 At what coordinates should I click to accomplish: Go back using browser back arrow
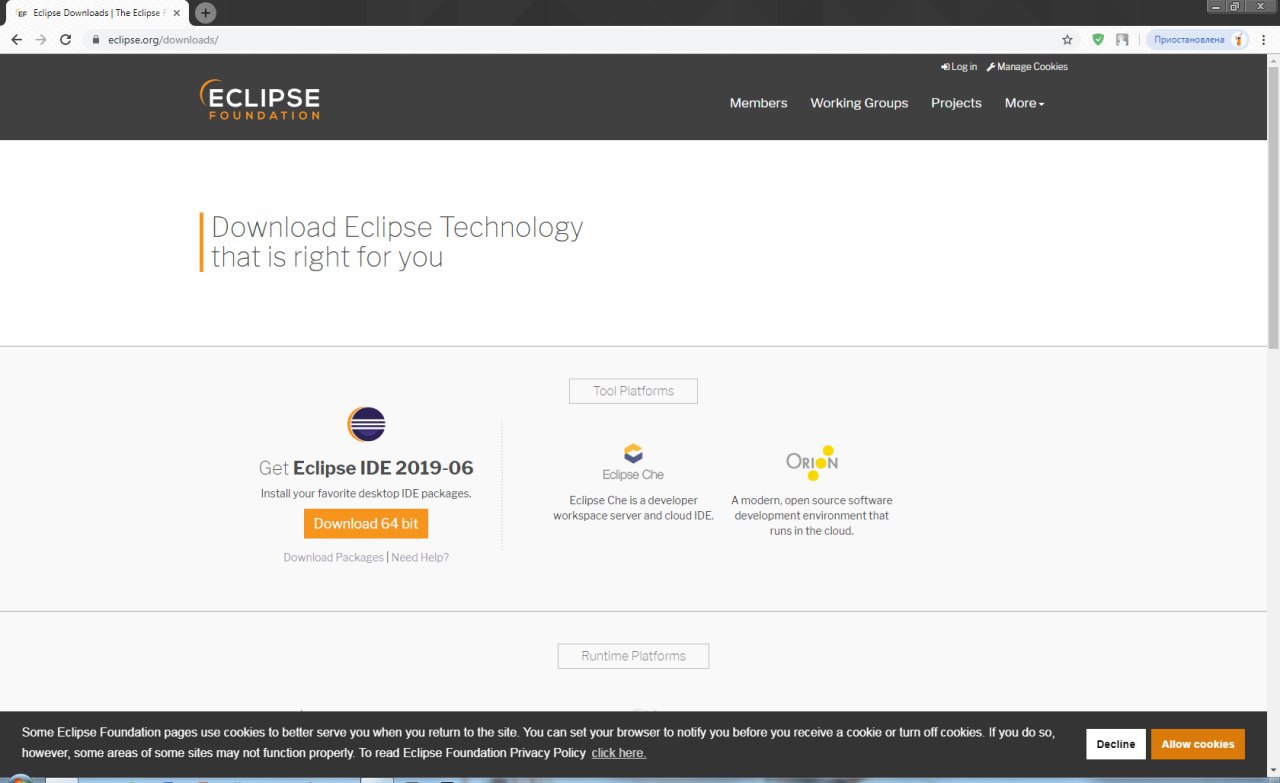[16, 40]
